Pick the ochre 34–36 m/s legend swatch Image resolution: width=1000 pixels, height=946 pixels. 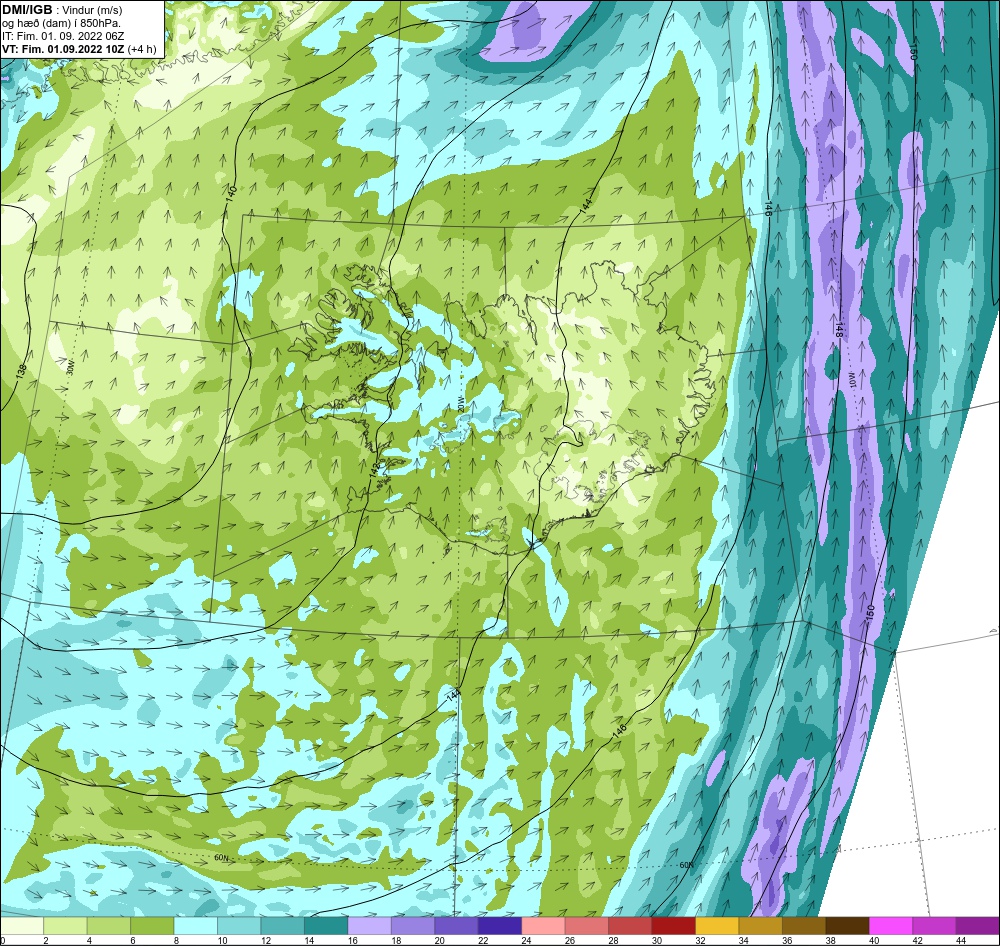[760, 926]
